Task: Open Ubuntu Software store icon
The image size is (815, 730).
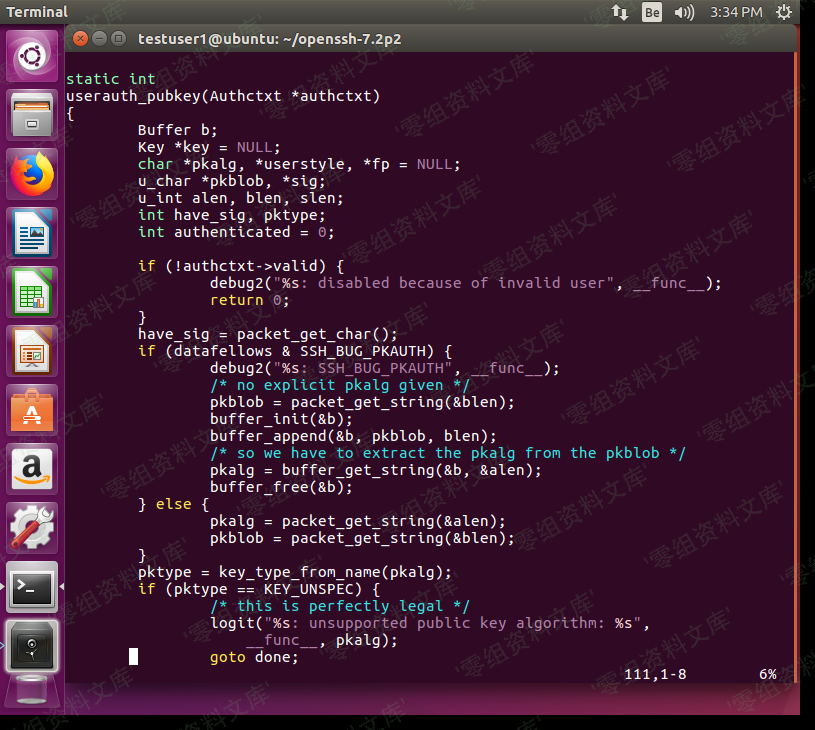Action: click(33, 410)
